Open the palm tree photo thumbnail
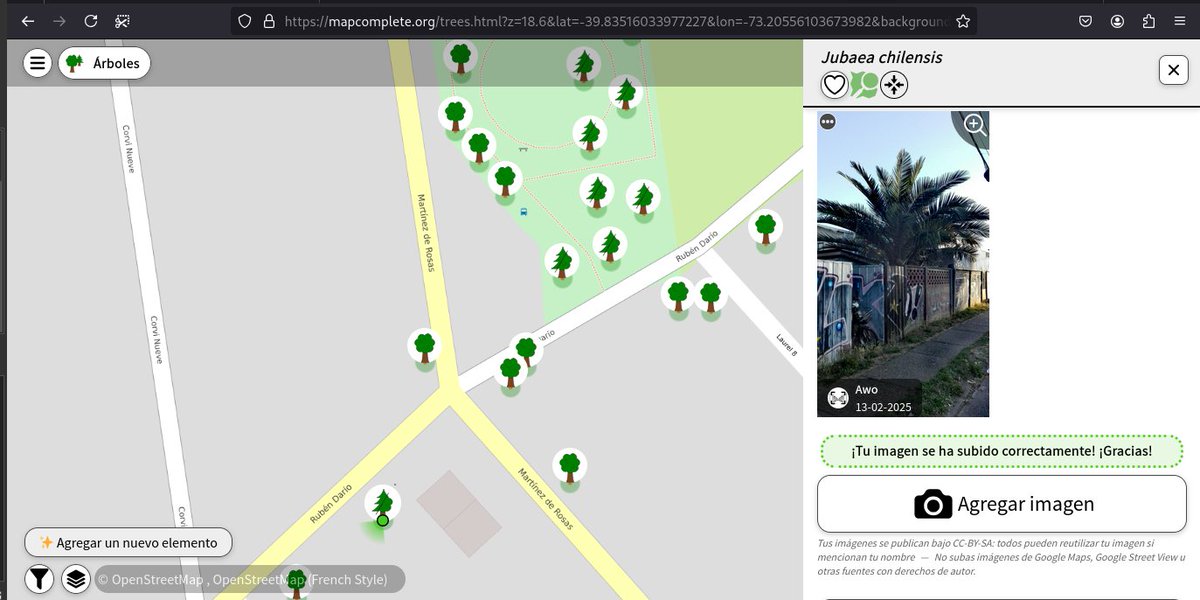1200x600 pixels. tap(903, 264)
